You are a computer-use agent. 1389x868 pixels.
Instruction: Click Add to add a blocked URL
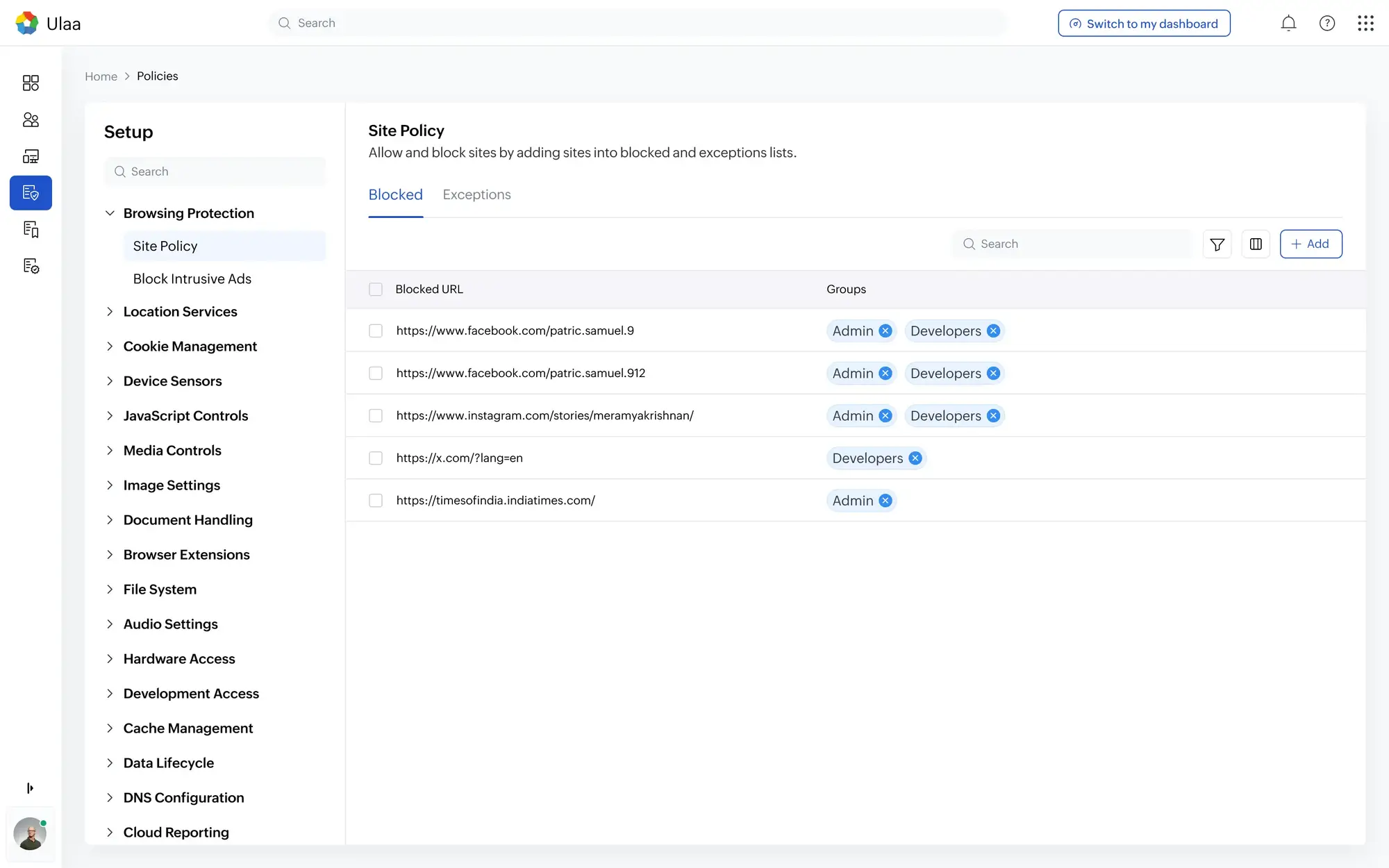1311,244
